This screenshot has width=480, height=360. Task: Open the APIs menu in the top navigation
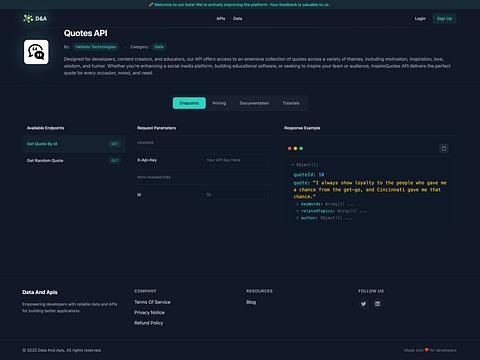point(221,19)
